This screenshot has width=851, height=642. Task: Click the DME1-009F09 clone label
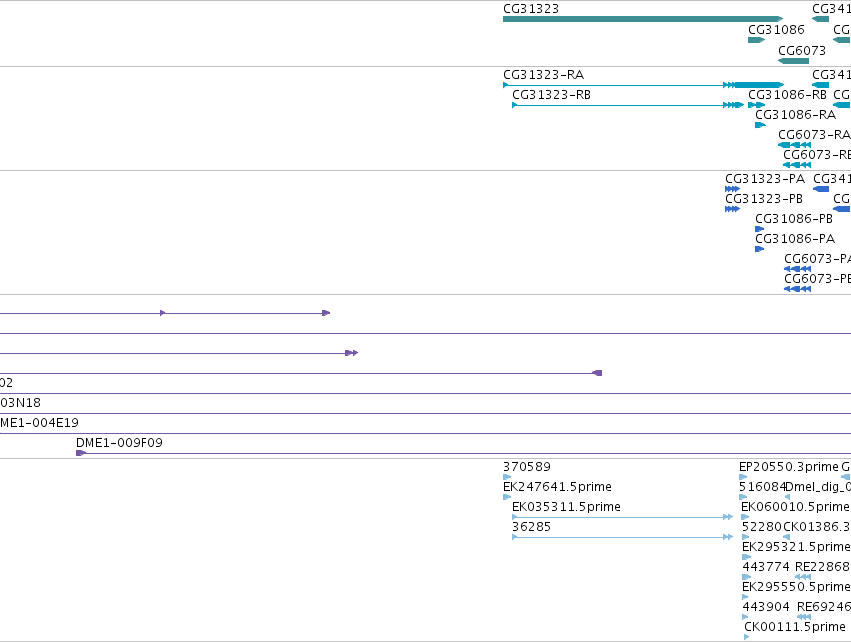click(119, 442)
